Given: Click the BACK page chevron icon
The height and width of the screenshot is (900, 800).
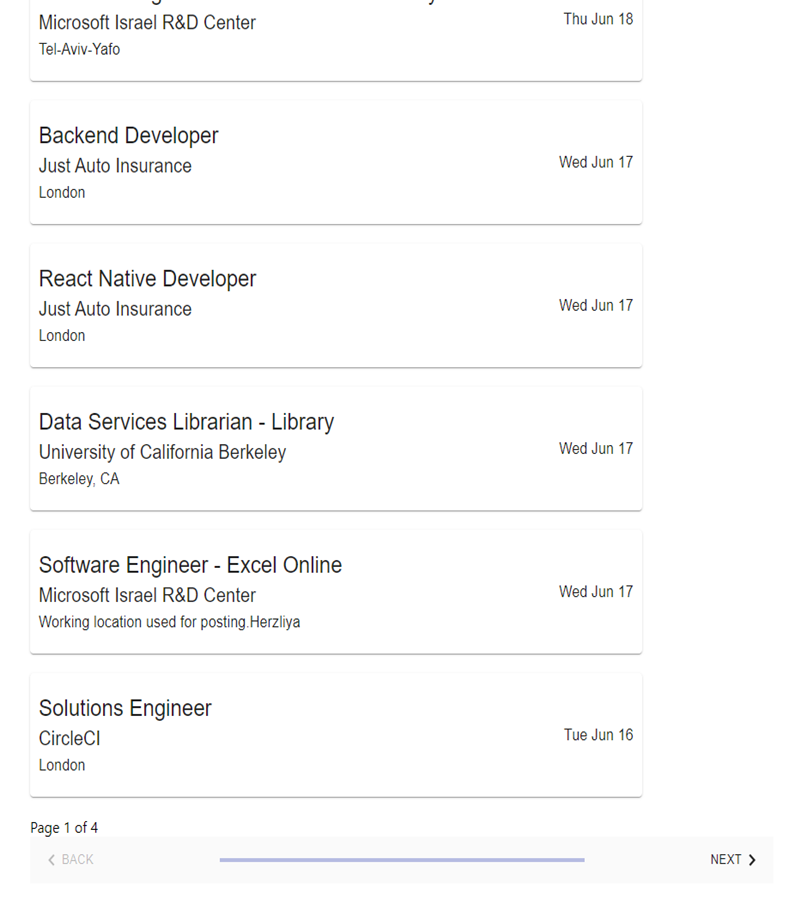Looking at the screenshot, I should click(50, 859).
